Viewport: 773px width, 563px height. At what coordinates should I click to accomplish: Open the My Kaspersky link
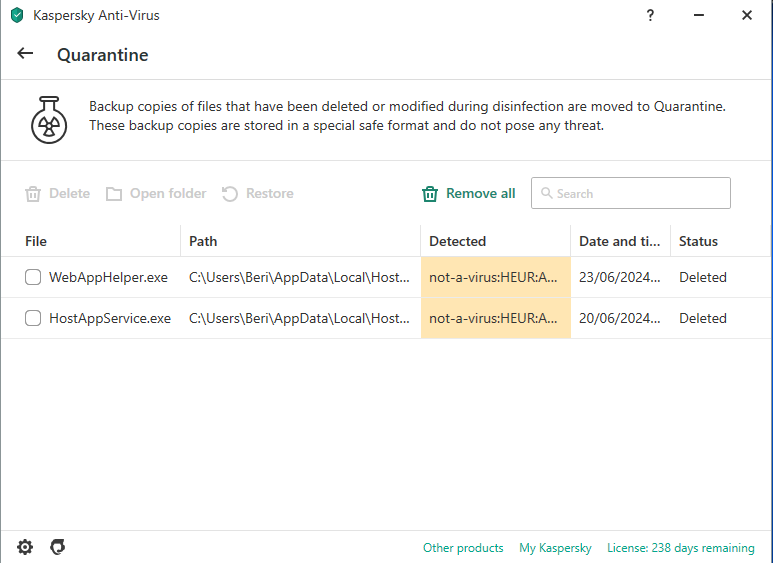click(555, 548)
